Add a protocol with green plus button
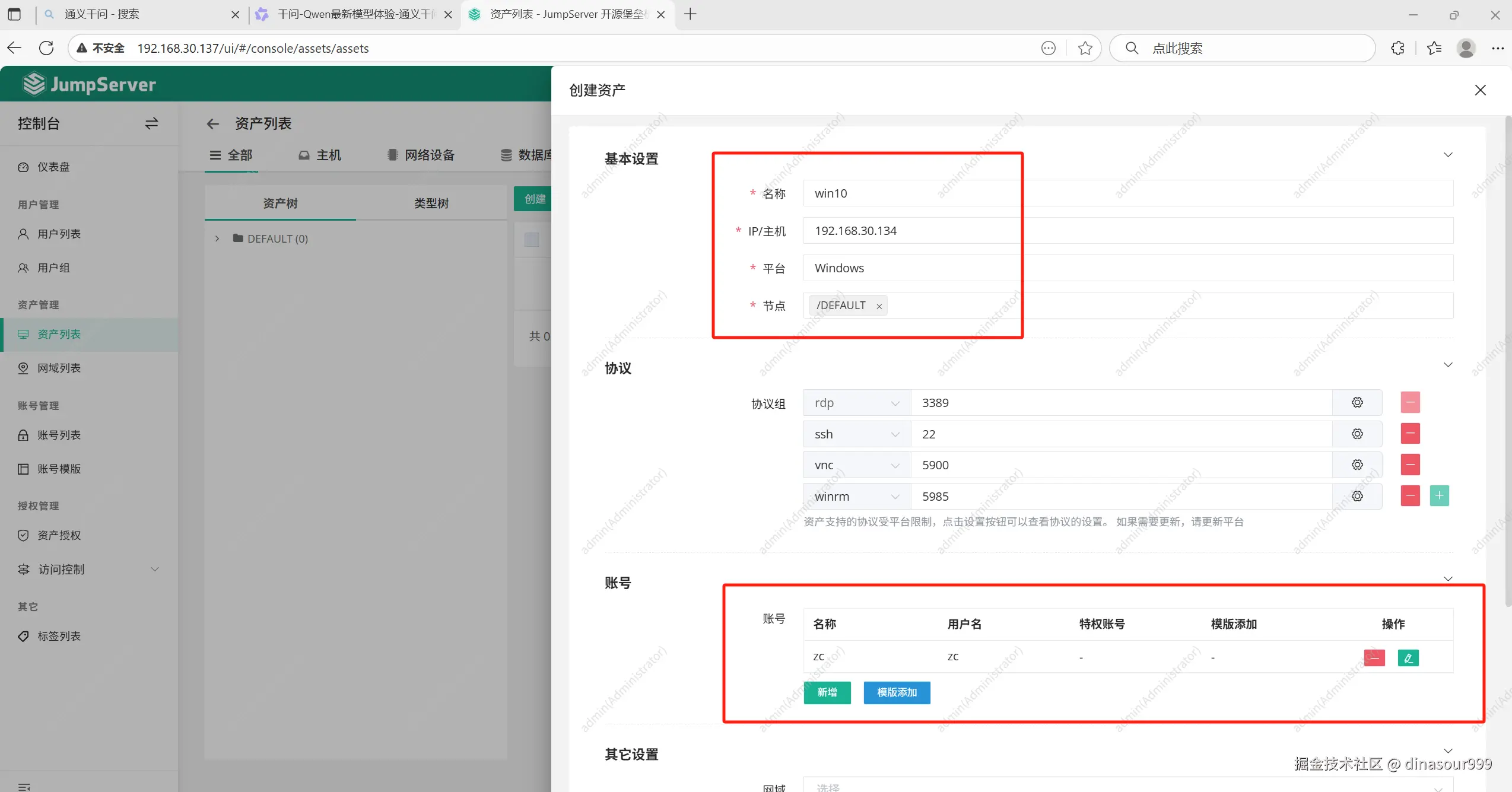The image size is (1512, 792). (x=1439, y=495)
